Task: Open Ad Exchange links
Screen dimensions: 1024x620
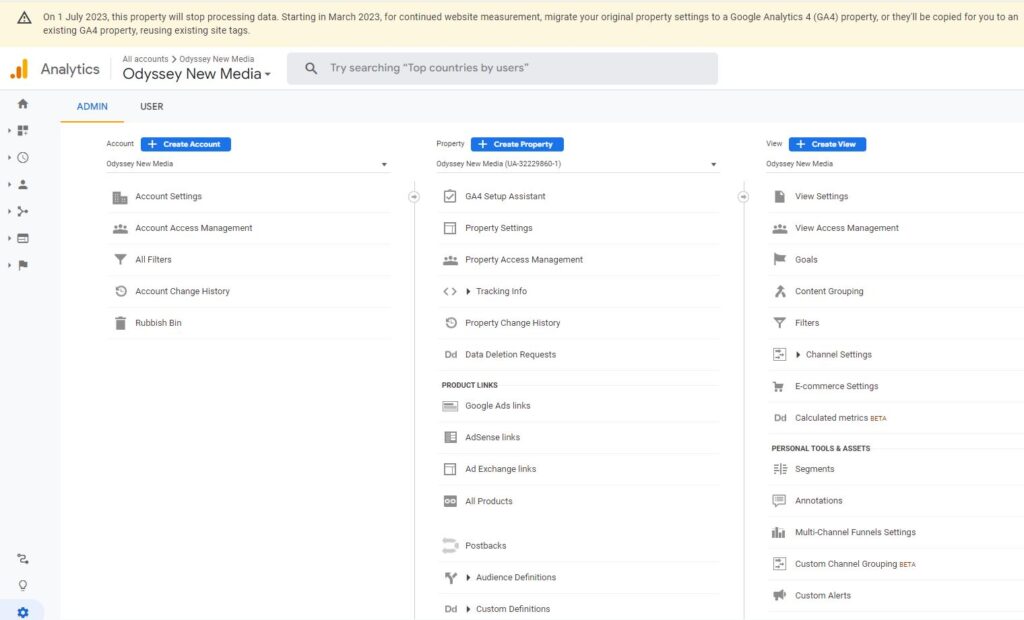Action: 500,469
